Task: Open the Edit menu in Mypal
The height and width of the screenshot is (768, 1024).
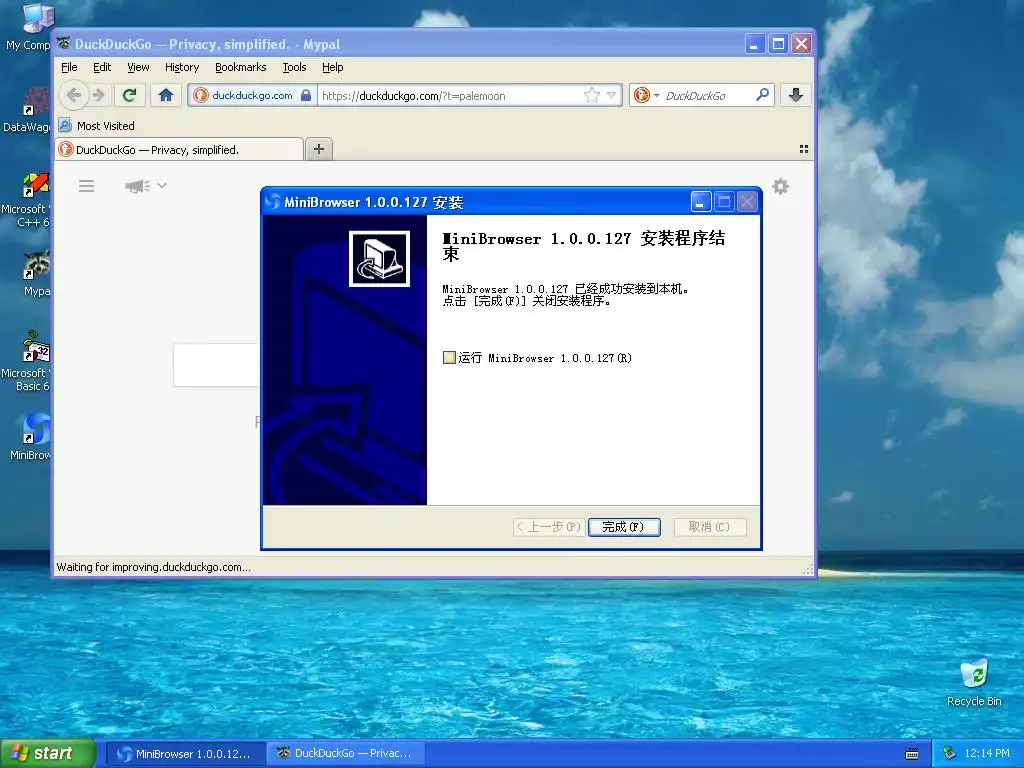Action: [102, 67]
